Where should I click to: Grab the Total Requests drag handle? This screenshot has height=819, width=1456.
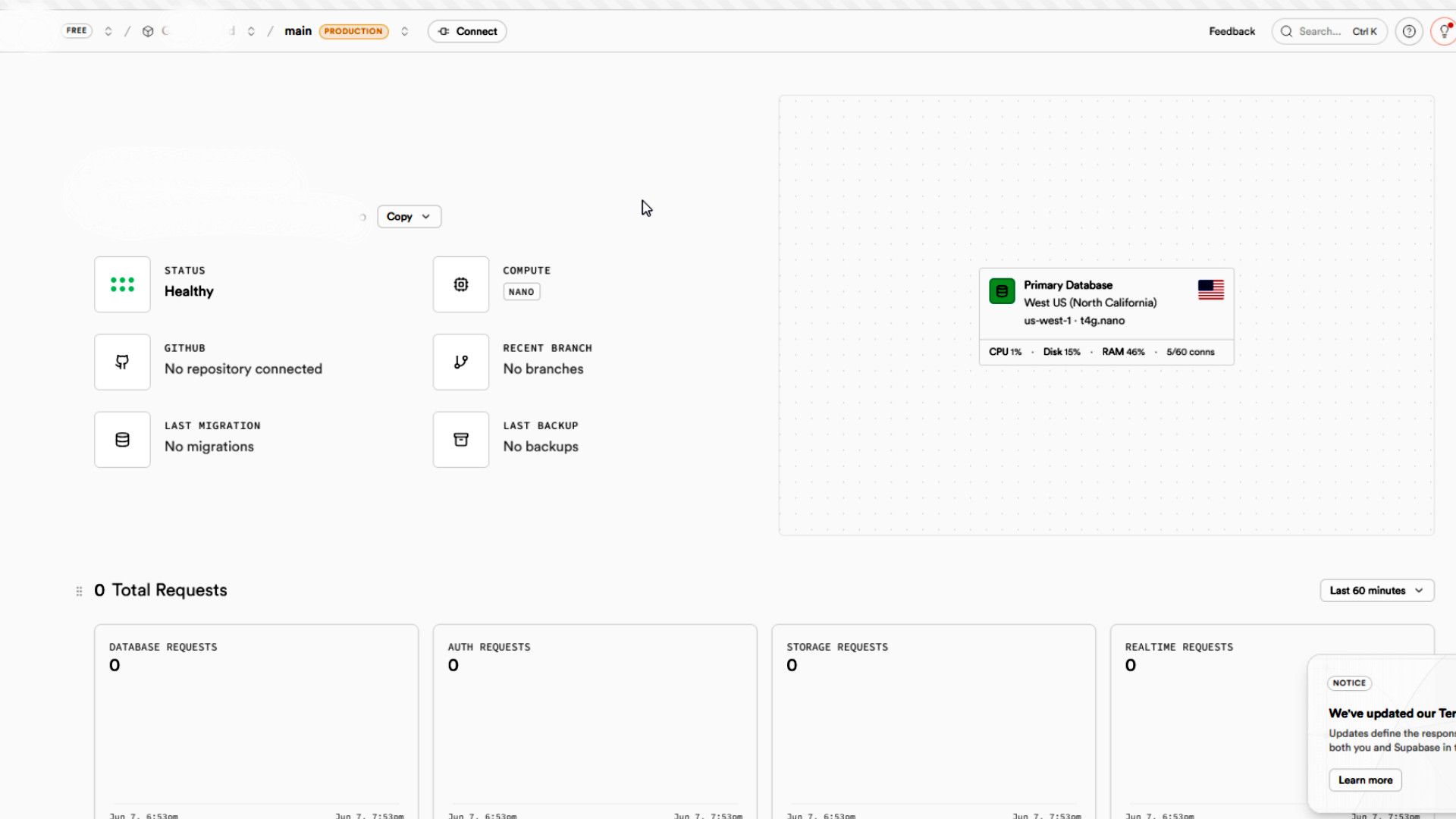79,591
